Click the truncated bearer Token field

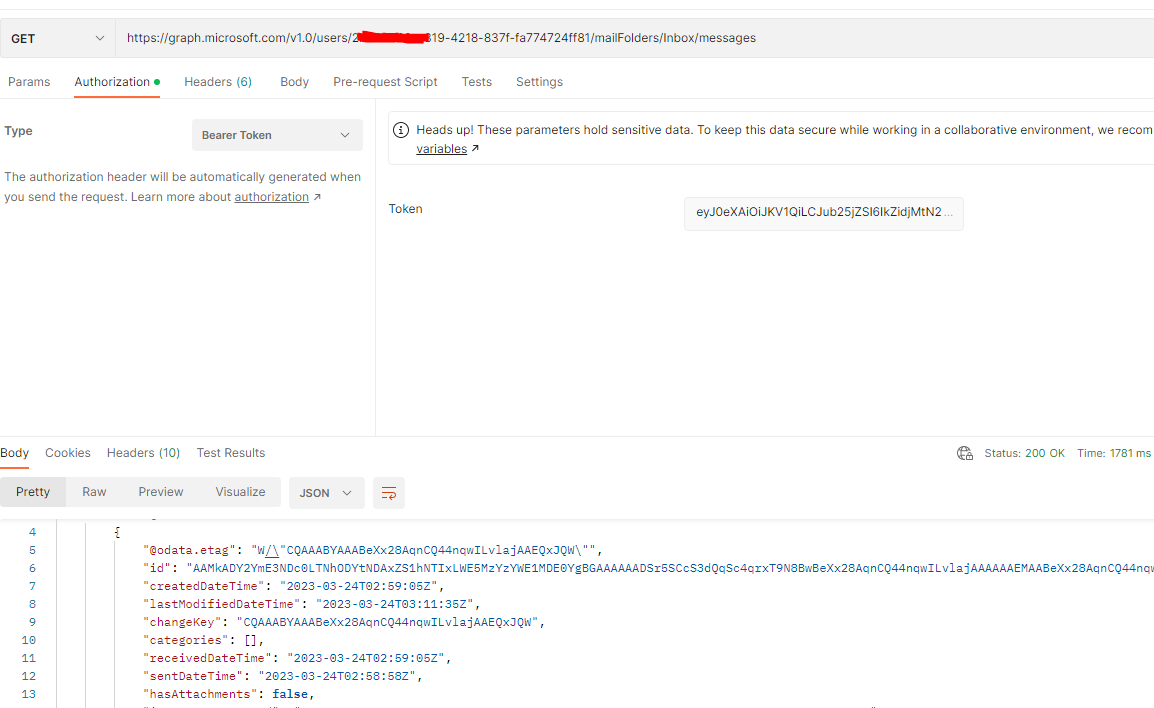coord(823,213)
